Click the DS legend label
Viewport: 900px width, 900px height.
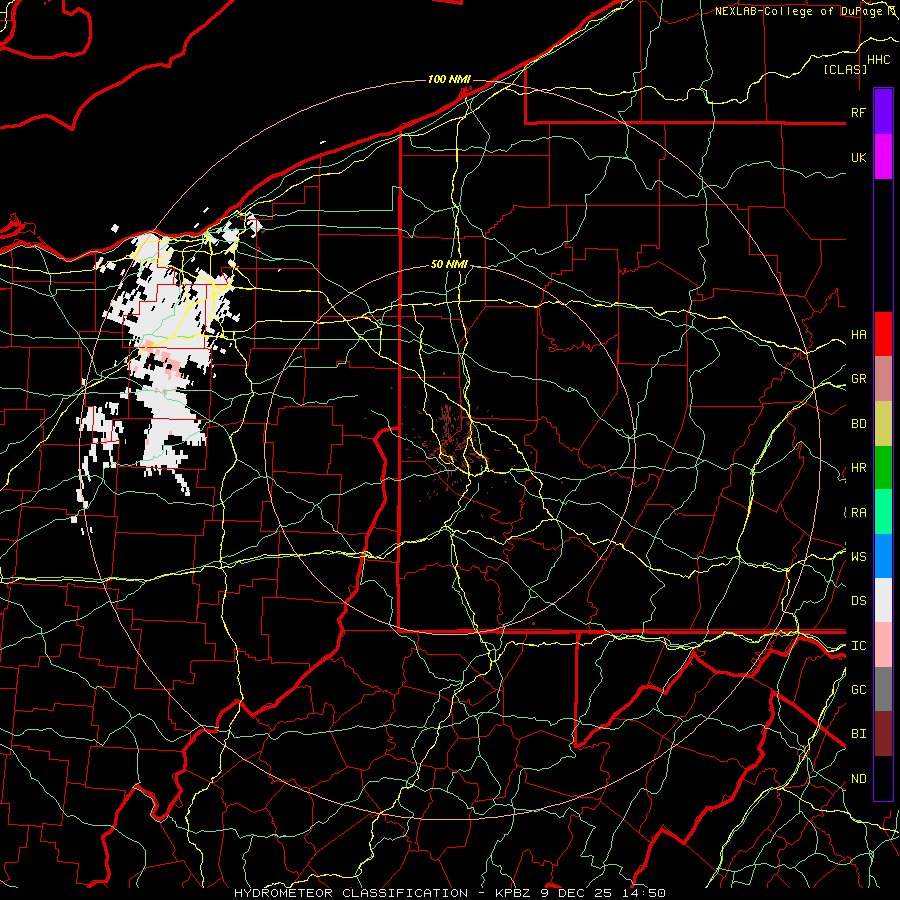858,601
